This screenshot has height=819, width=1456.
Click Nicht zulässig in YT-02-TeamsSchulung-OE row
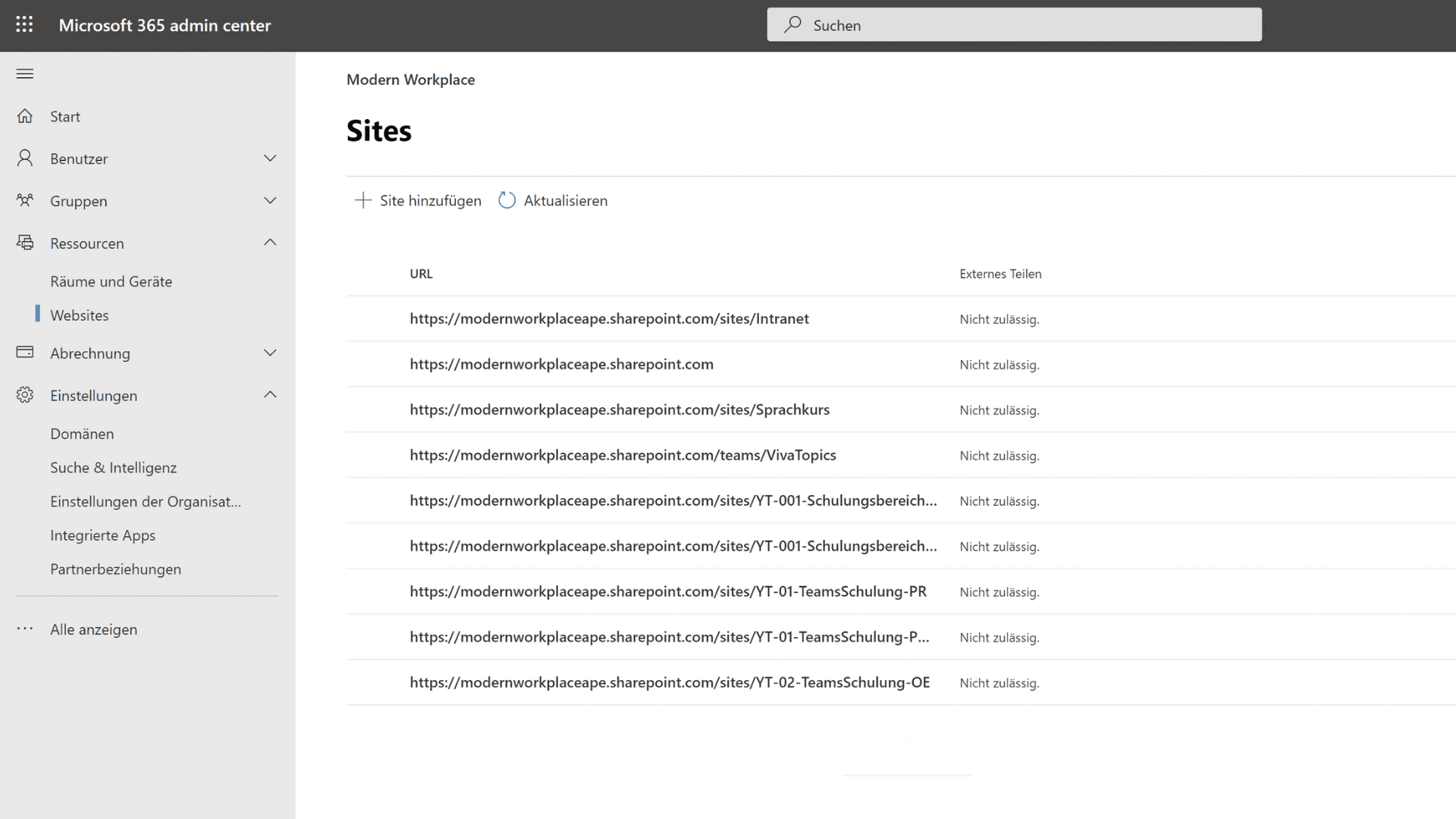click(999, 683)
